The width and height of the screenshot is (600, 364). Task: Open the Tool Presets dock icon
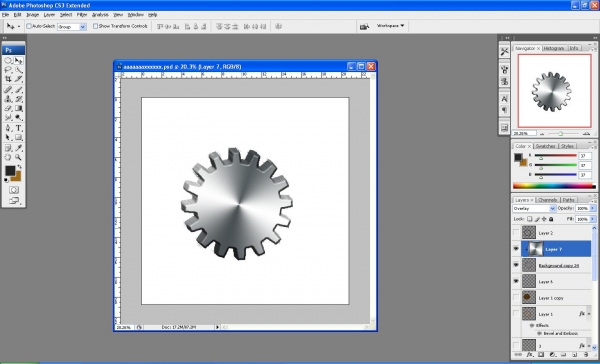(x=504, y=51)
